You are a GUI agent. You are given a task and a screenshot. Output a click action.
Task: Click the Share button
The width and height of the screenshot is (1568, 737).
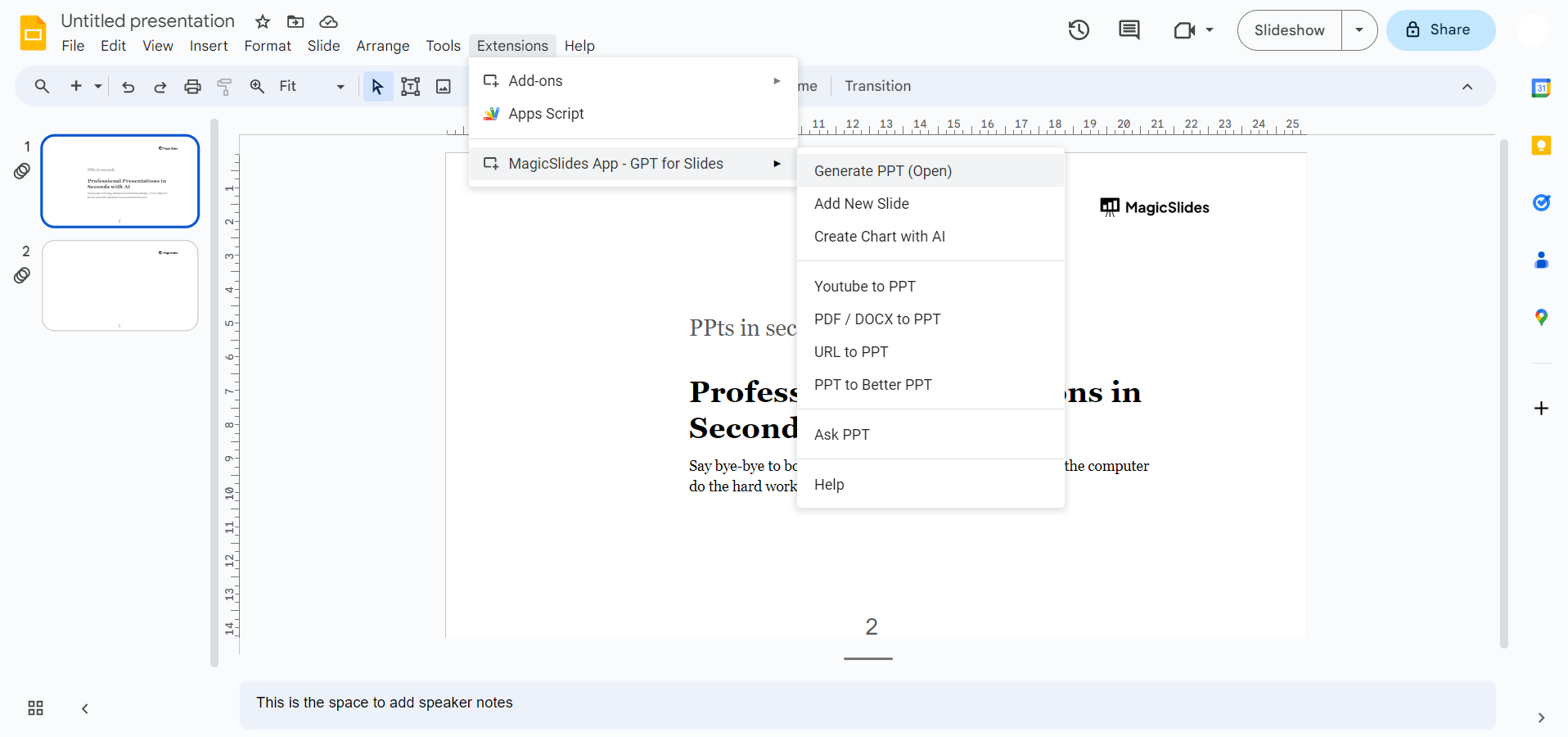click(1440, 30)
